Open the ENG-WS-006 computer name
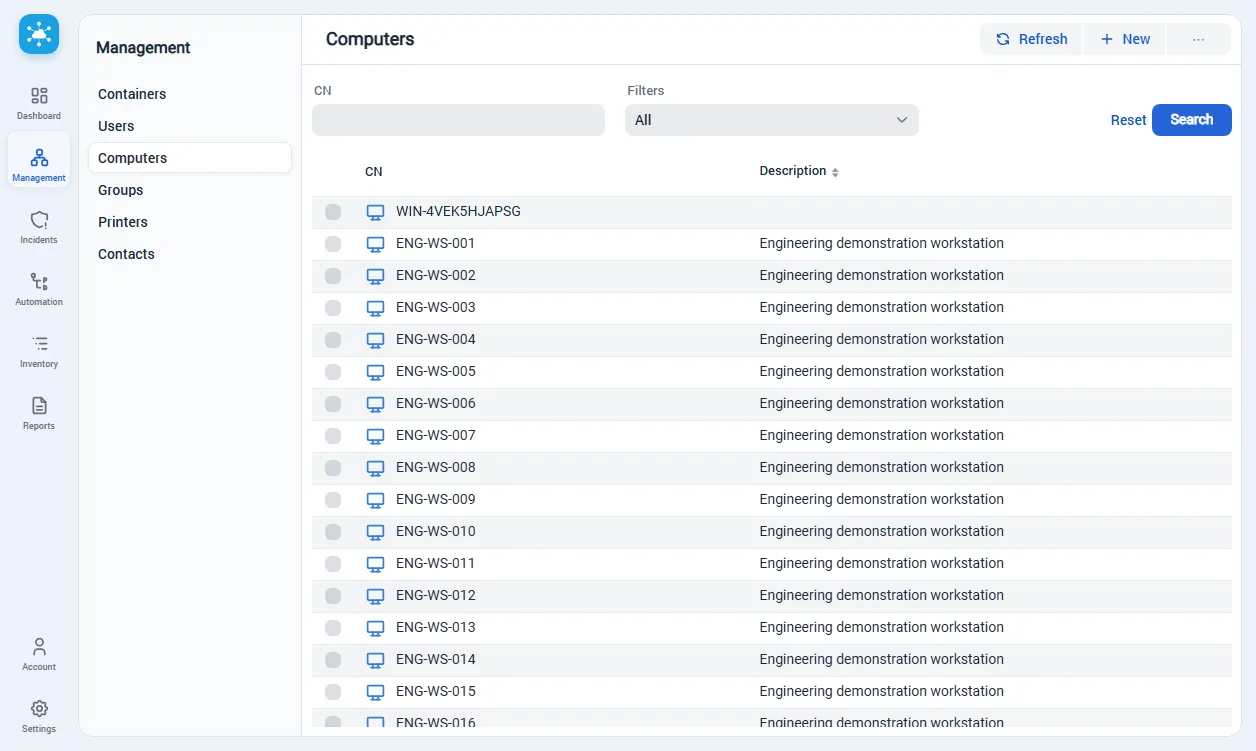 [x=436, y=403]
